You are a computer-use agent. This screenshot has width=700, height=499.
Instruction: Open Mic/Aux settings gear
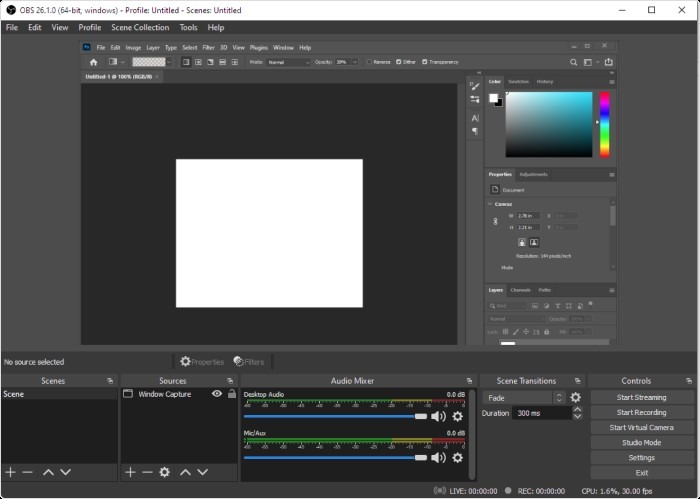458,457
